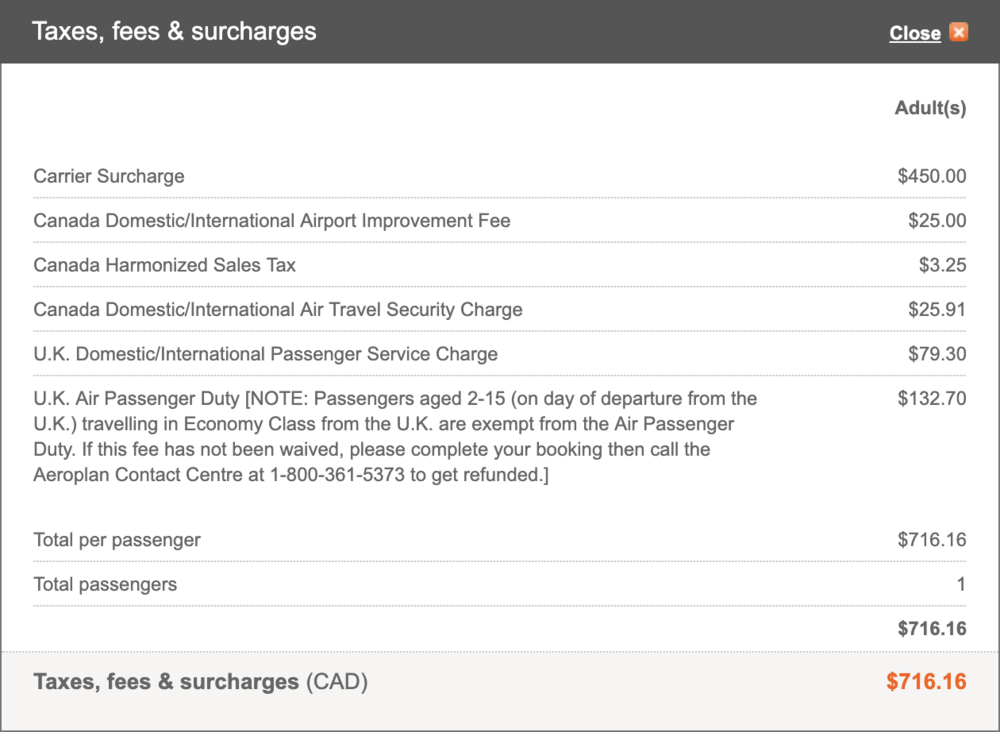Screen dimensions: 1000x732
Task: Select the $132.70 passenger duty amount
Action: click(x=932, y=399)
